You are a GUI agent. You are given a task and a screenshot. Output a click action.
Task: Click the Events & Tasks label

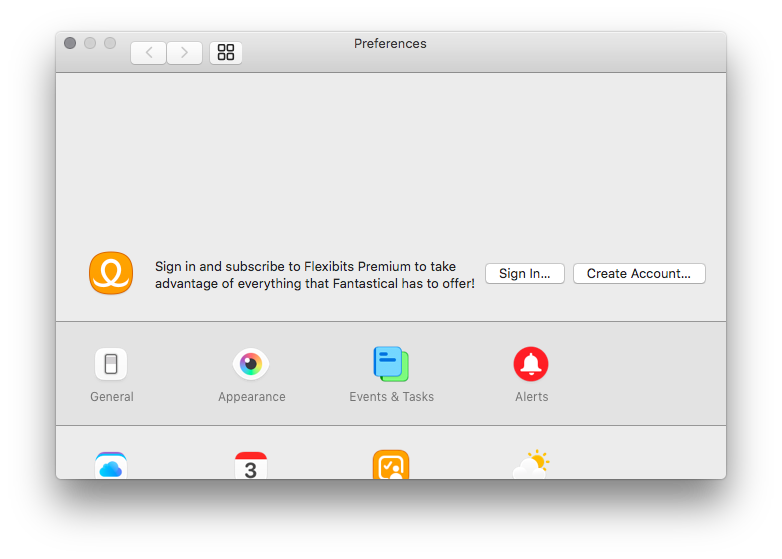tap(391, 397)
